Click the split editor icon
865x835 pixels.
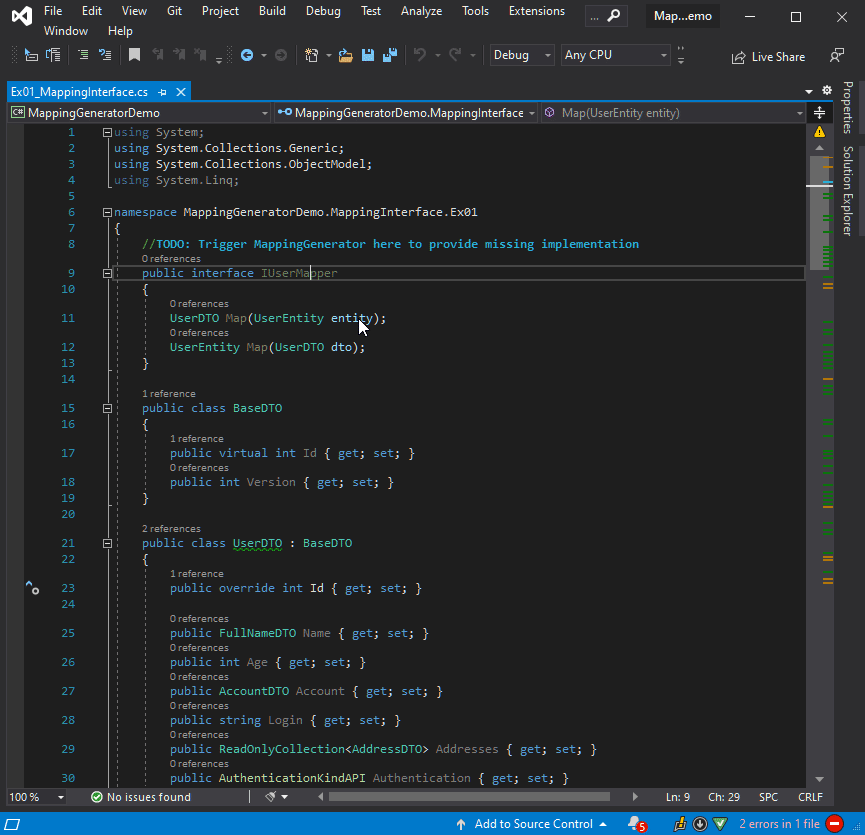(x=820, y=113)
